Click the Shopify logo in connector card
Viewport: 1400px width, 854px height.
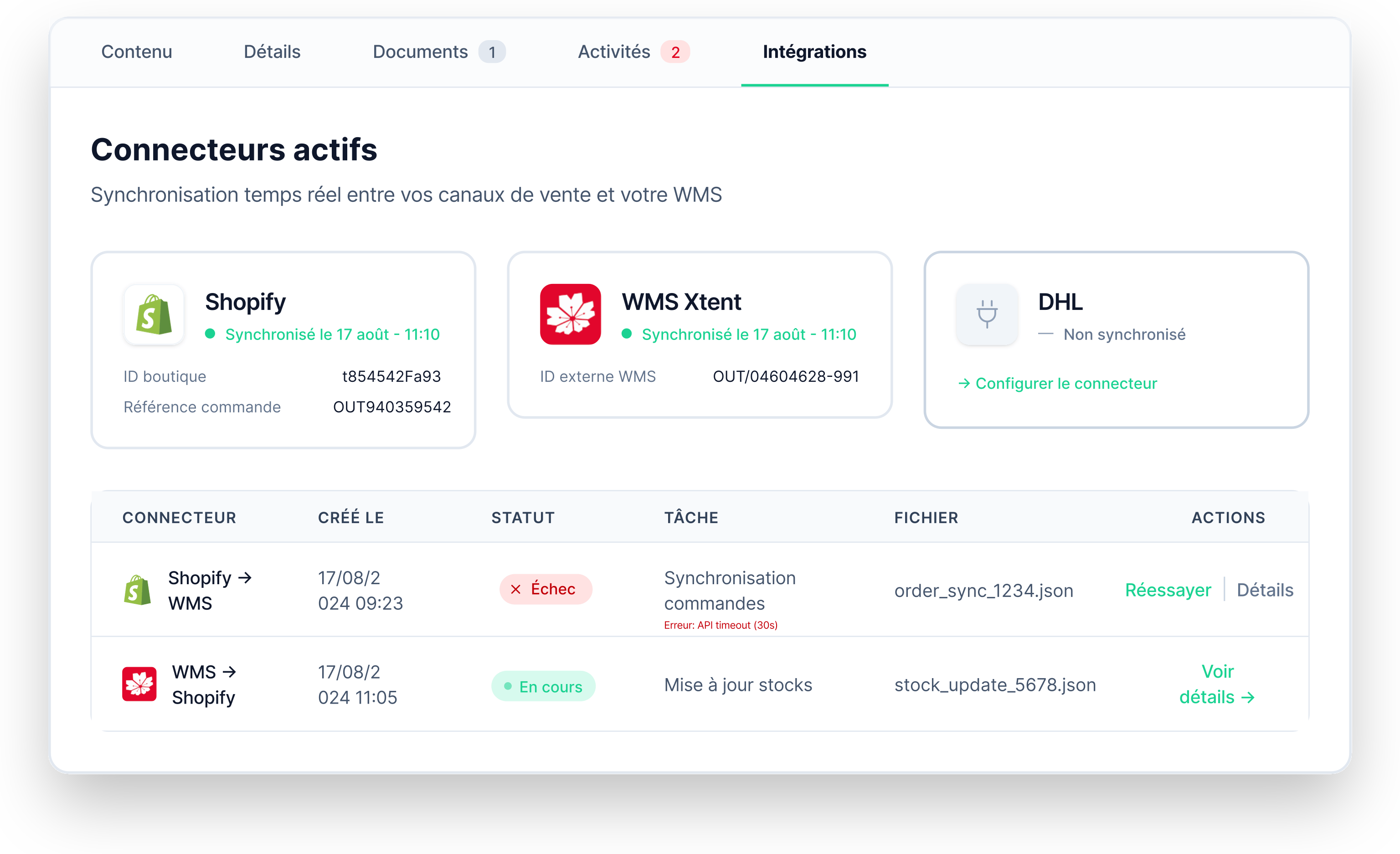[x=154, y=315]
